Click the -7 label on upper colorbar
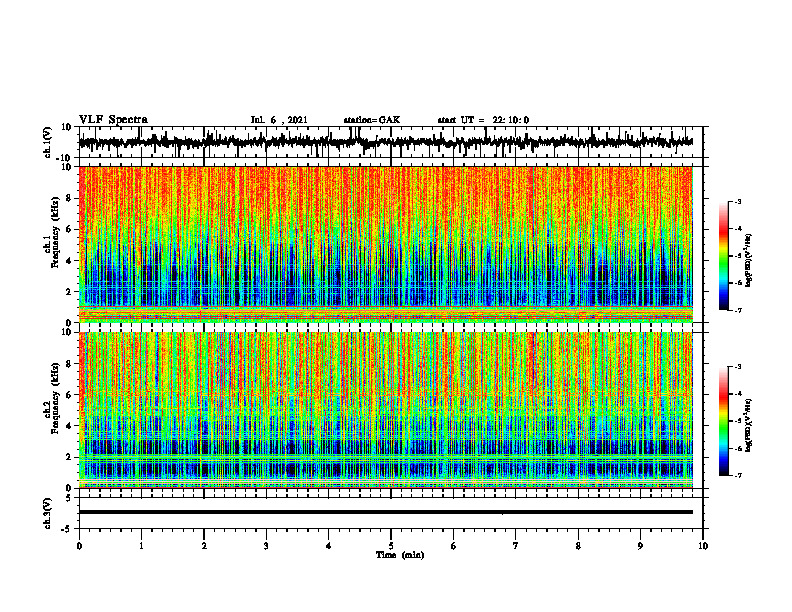 click(x=737, y=310)
